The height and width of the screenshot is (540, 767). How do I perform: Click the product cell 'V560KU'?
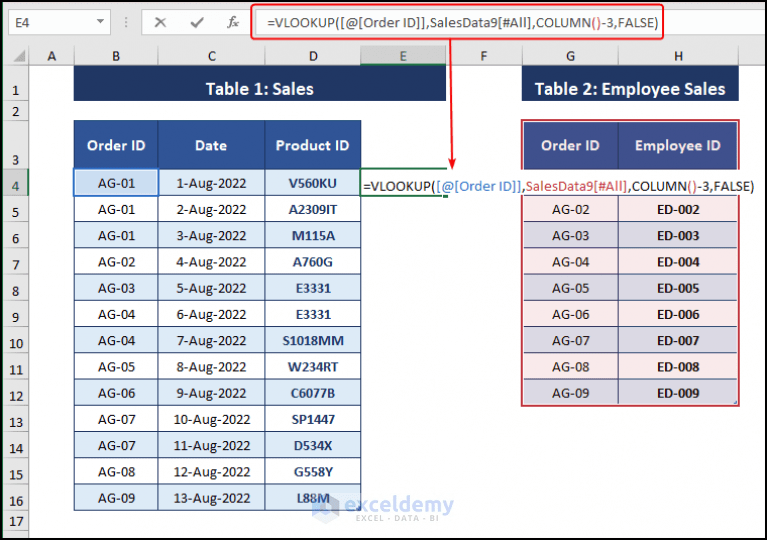click(x=313, y=183)
